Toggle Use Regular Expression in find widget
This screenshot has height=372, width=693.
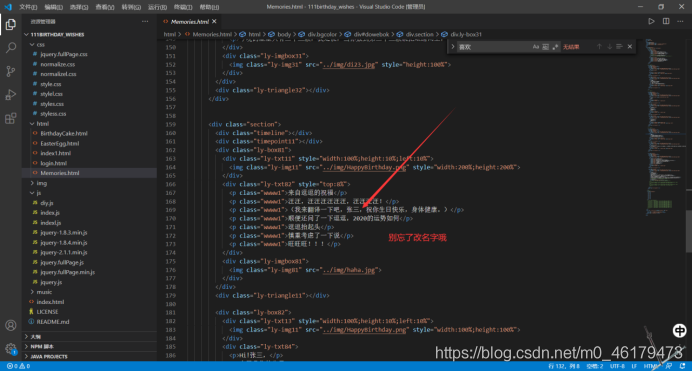555,47
